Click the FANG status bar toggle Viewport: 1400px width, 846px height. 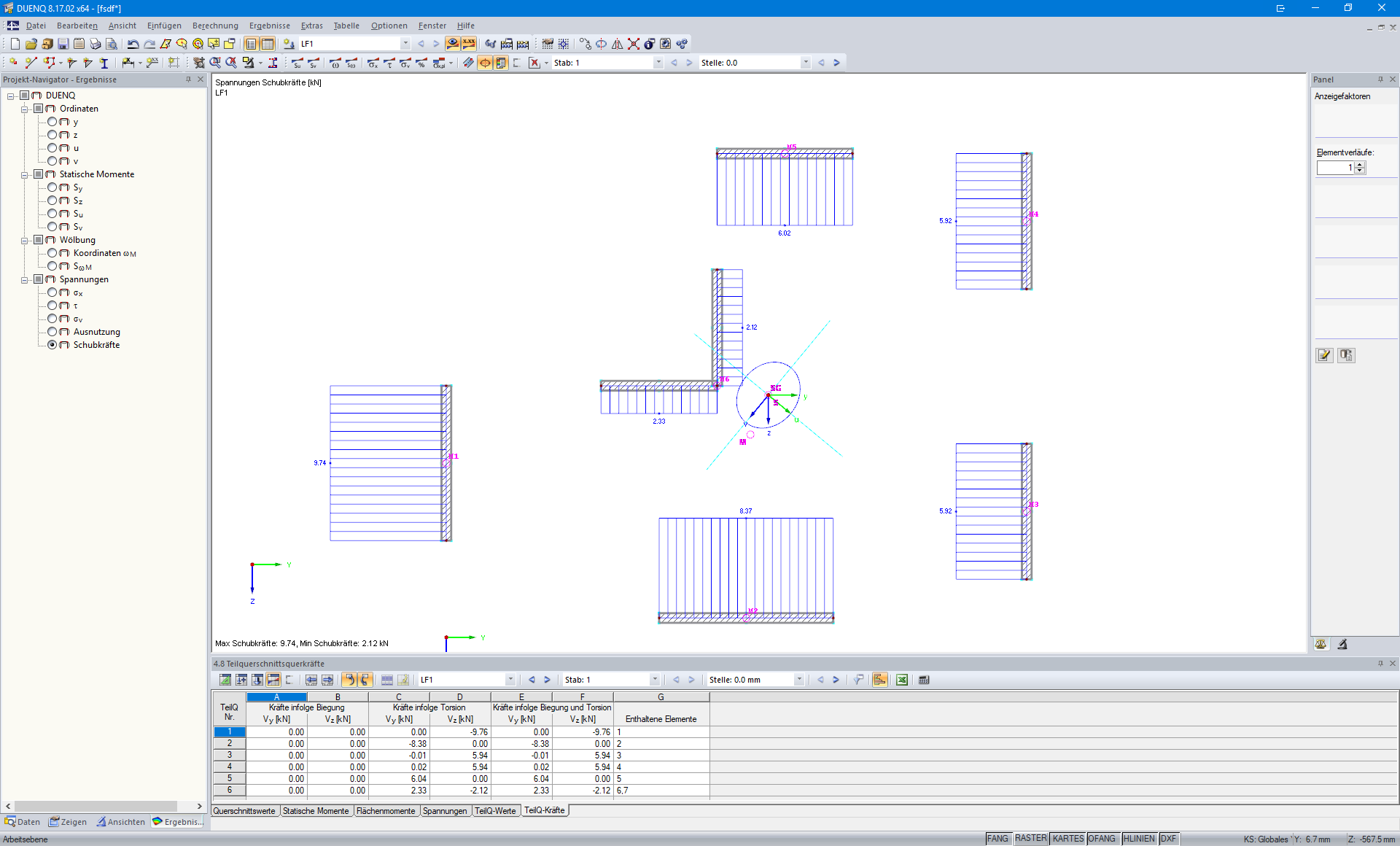pos(997,838)
